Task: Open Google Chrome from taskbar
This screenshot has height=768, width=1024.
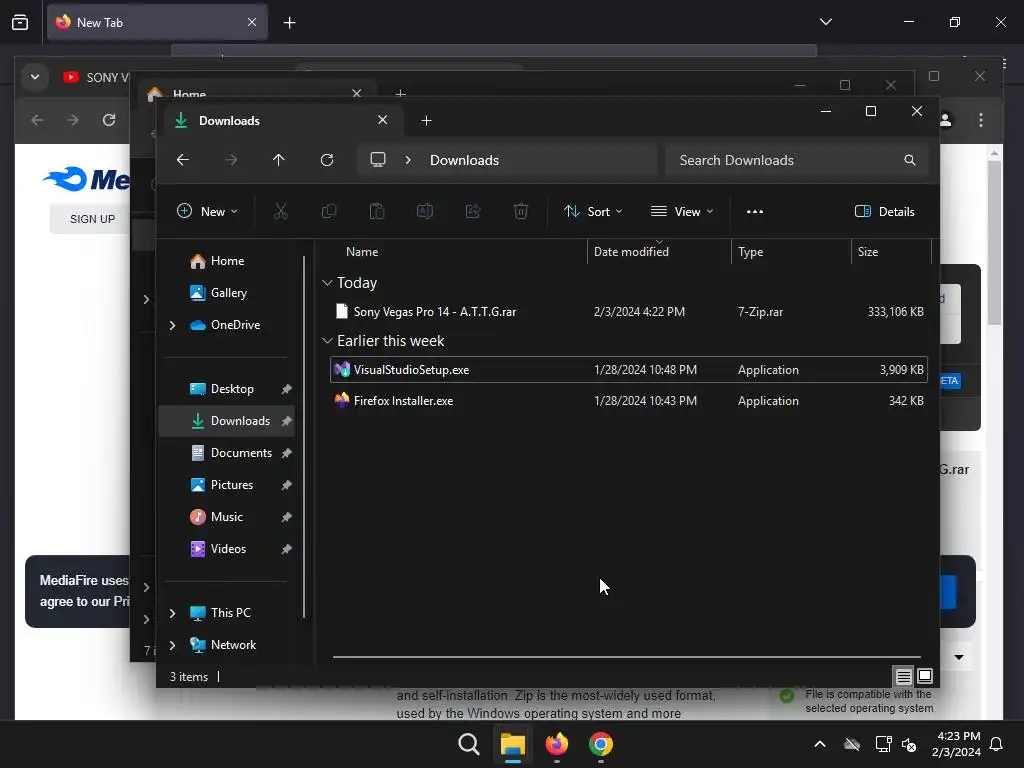Action: [601, 744]
